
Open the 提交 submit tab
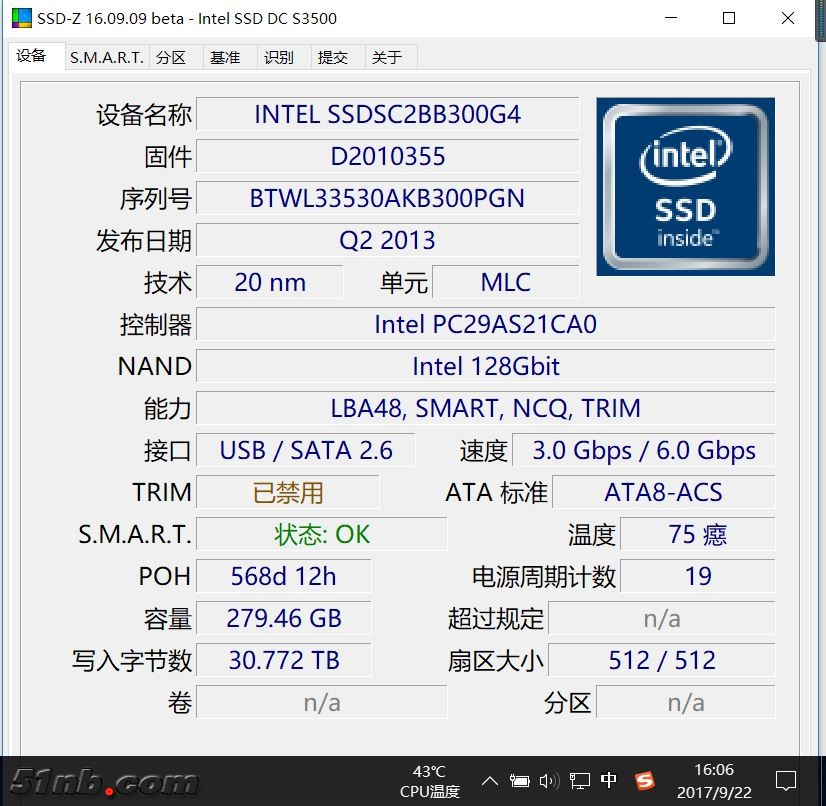[333, 57]
